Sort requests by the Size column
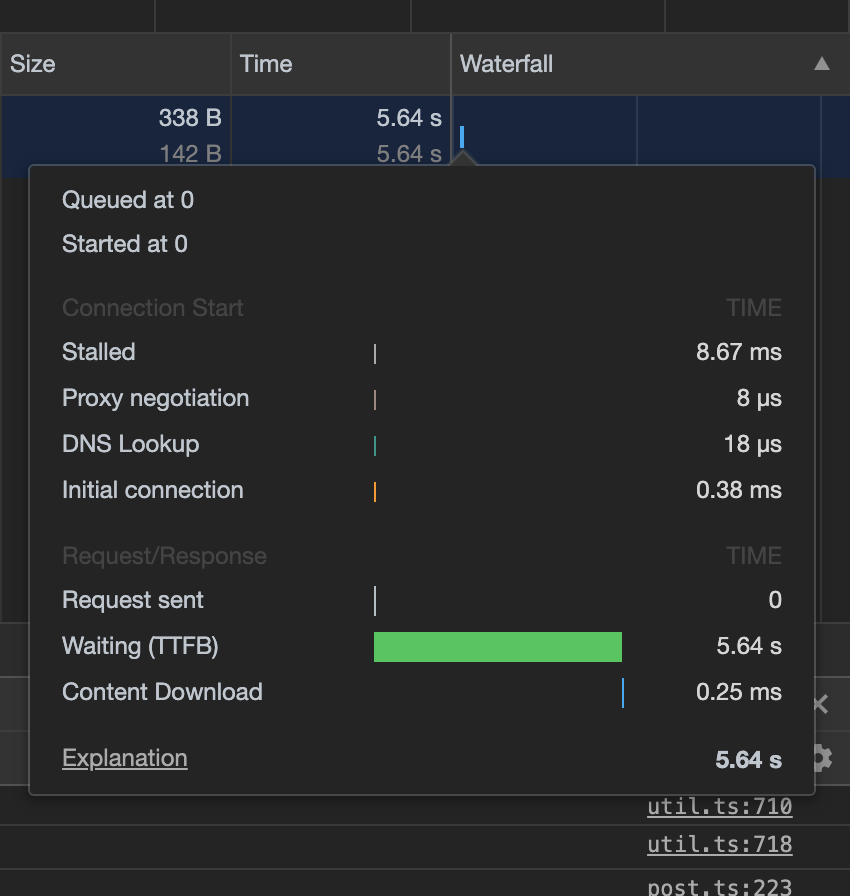The image size is (850, 896). pos(33,64)
